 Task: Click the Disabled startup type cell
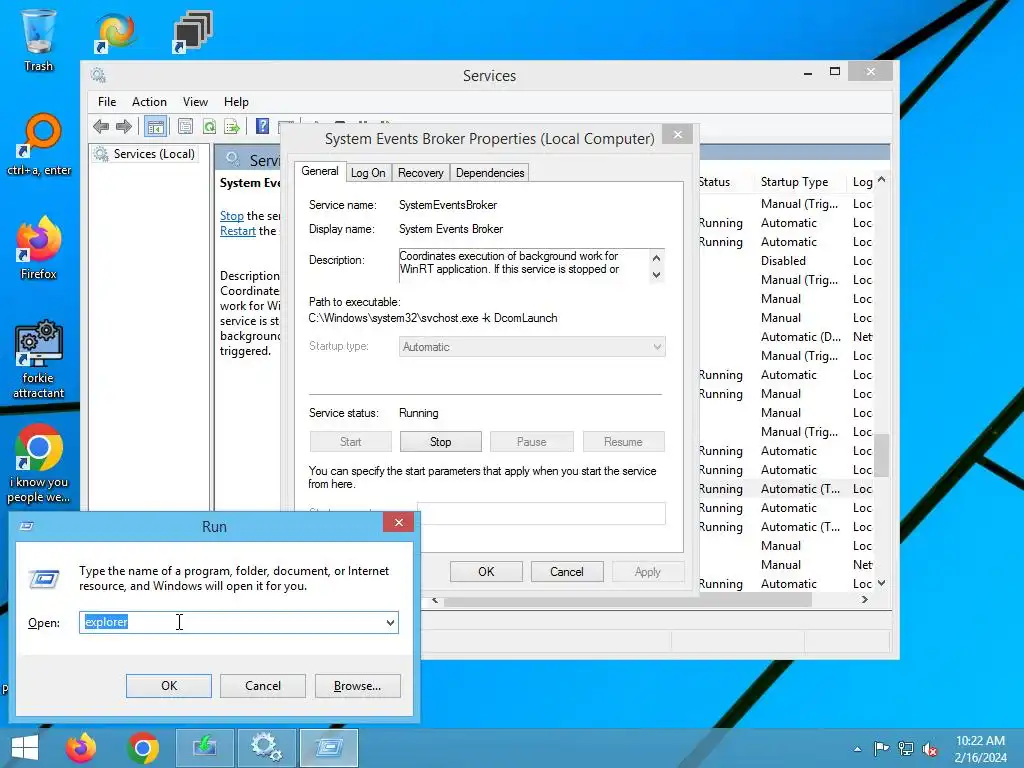[x=783, y=261]
